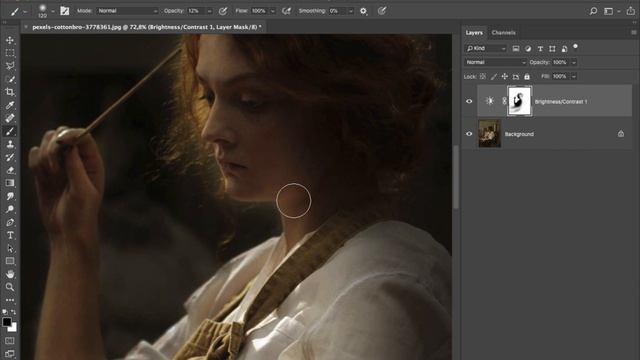Open the Flow value dropdown
The image size is (640, 360).
[273, 11]
